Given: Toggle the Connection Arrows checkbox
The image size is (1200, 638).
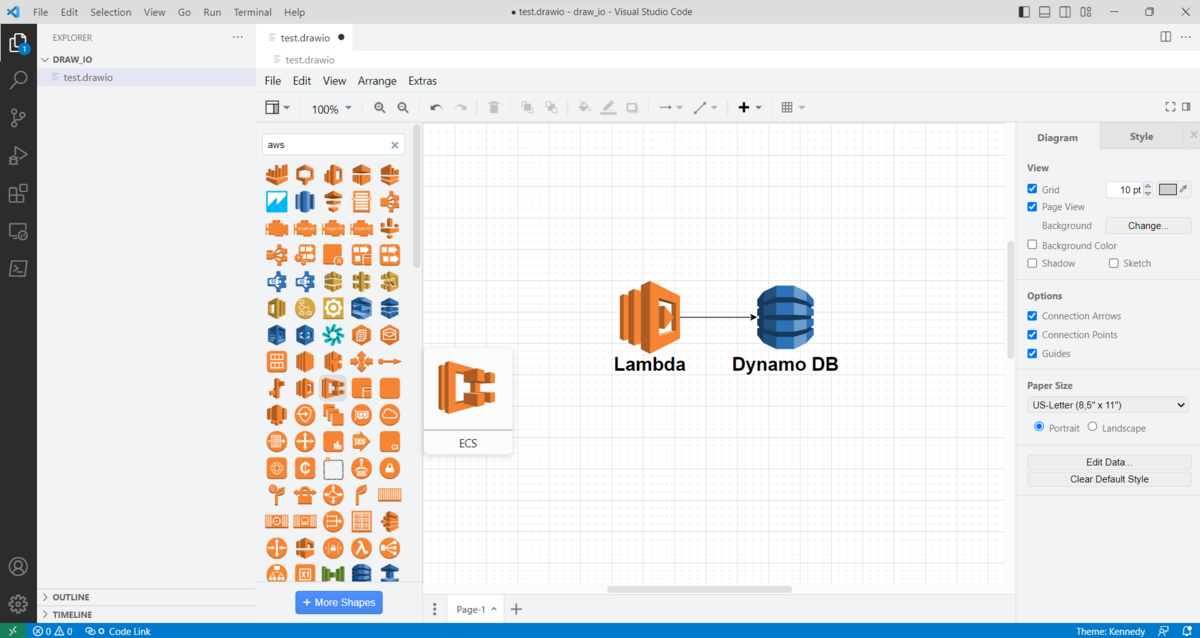Looking at the screenshot, I should [x=1032, y=316].
